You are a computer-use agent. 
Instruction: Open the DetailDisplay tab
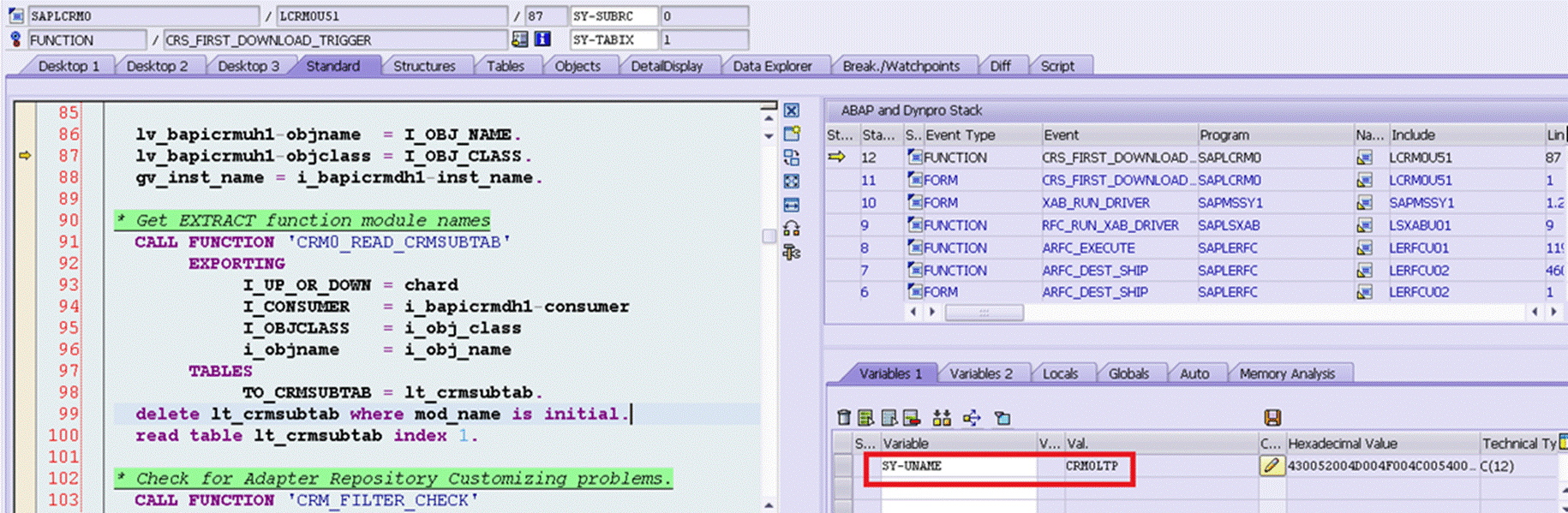(x=667, y=66)
